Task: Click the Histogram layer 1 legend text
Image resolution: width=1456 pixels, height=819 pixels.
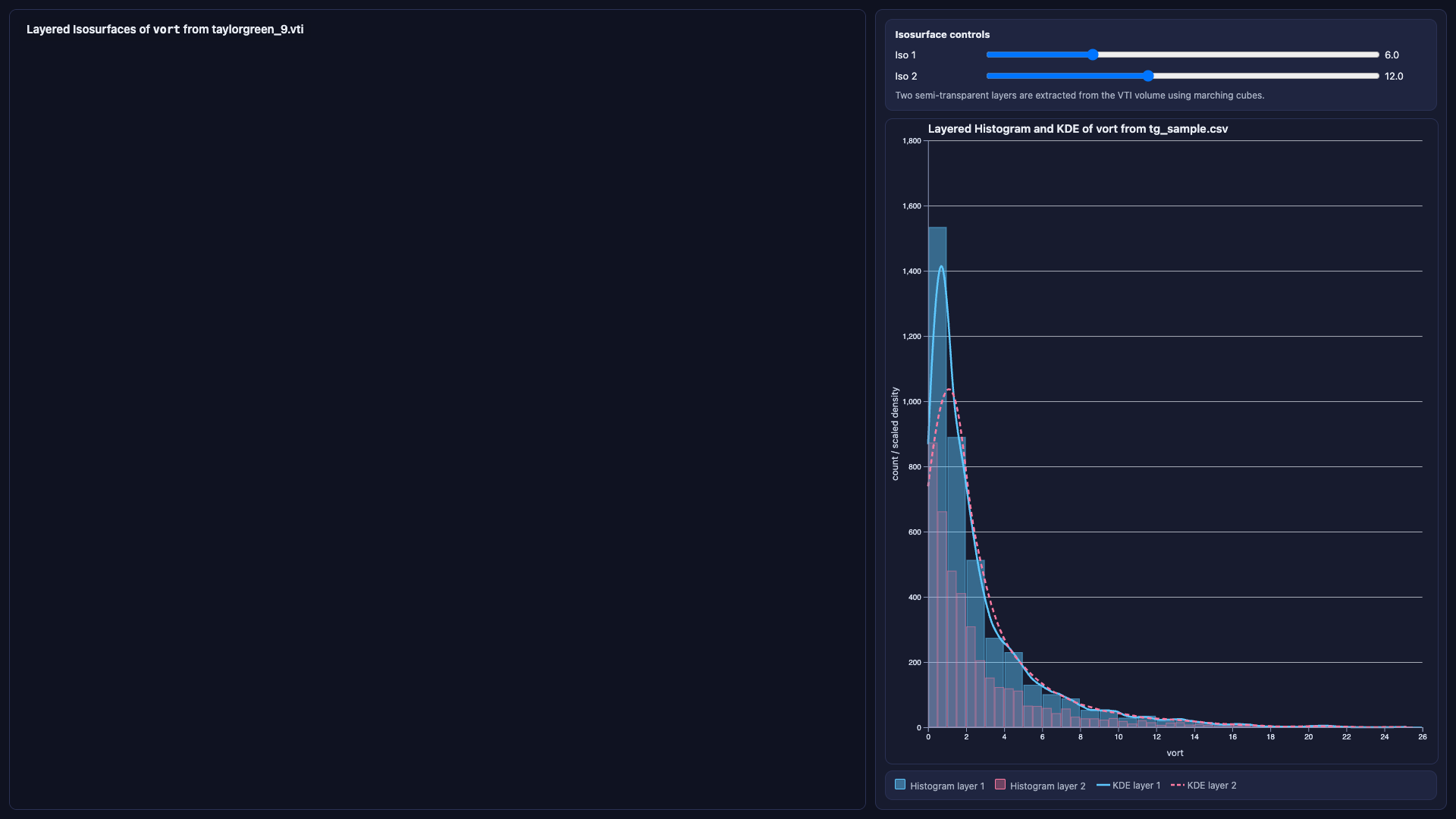Action: pos(947,786)
